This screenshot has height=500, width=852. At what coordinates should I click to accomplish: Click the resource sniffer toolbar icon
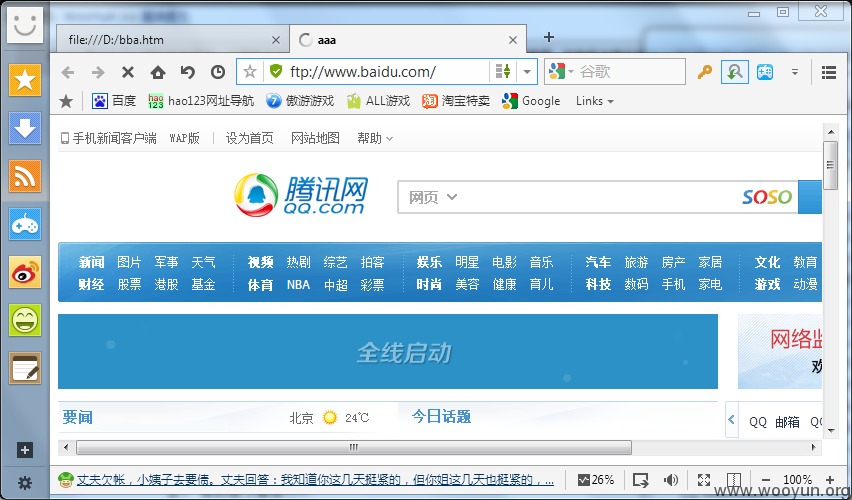pos(735,72)
